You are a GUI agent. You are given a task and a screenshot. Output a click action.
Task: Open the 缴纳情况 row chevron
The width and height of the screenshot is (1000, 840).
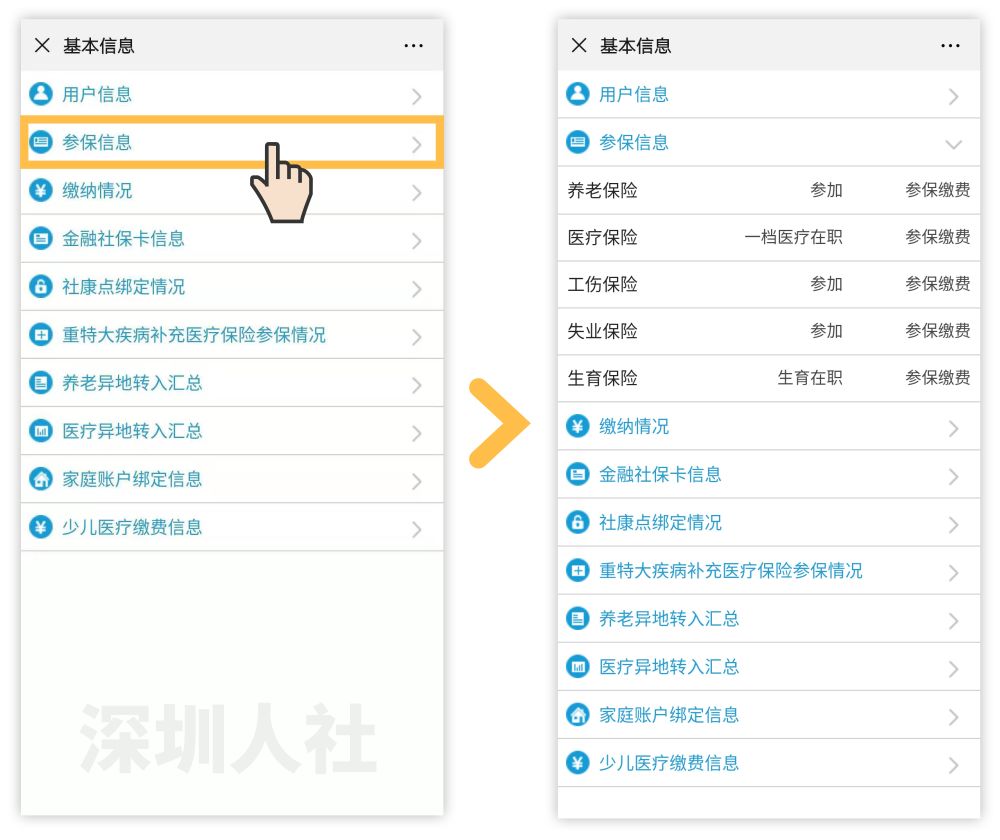pos(417,190)
